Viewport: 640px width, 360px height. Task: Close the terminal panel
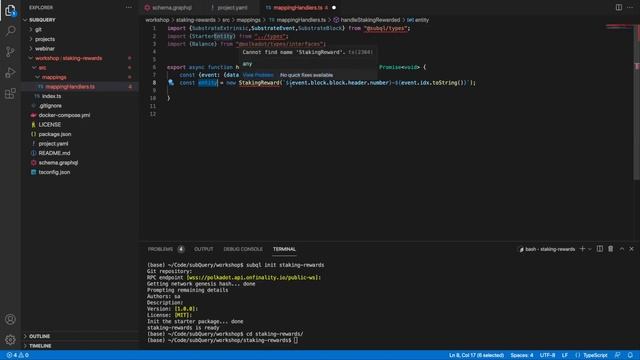point(631,249)
